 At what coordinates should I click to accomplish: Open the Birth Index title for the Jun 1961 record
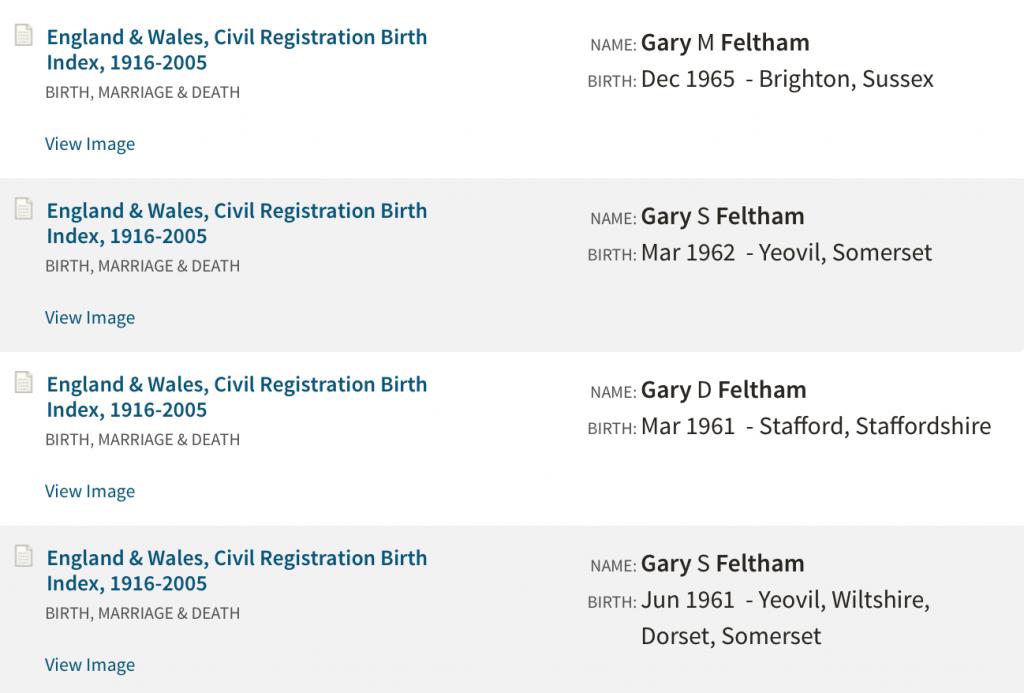(x=236, y=570)
